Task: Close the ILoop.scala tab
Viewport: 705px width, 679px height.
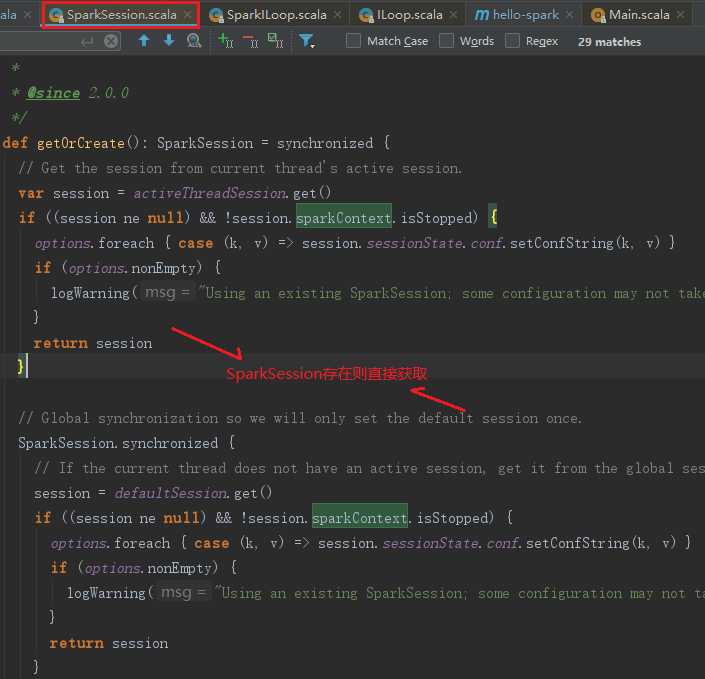Action: [454, 15]
